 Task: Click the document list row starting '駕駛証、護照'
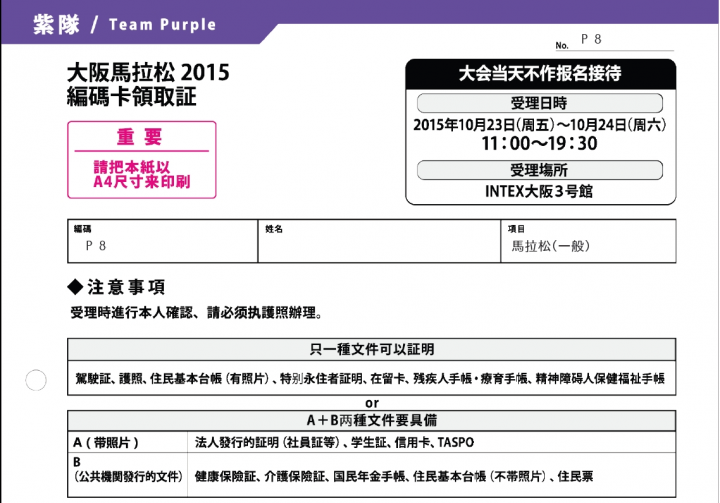370,379
